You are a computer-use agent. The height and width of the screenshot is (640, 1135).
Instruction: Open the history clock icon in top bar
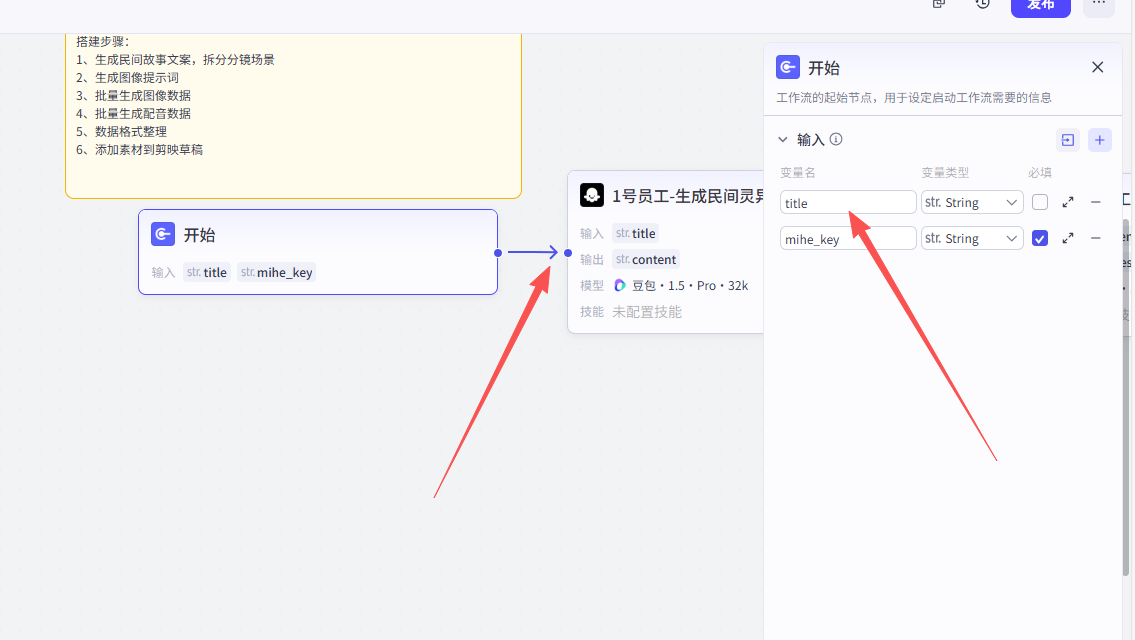point(983,4)
